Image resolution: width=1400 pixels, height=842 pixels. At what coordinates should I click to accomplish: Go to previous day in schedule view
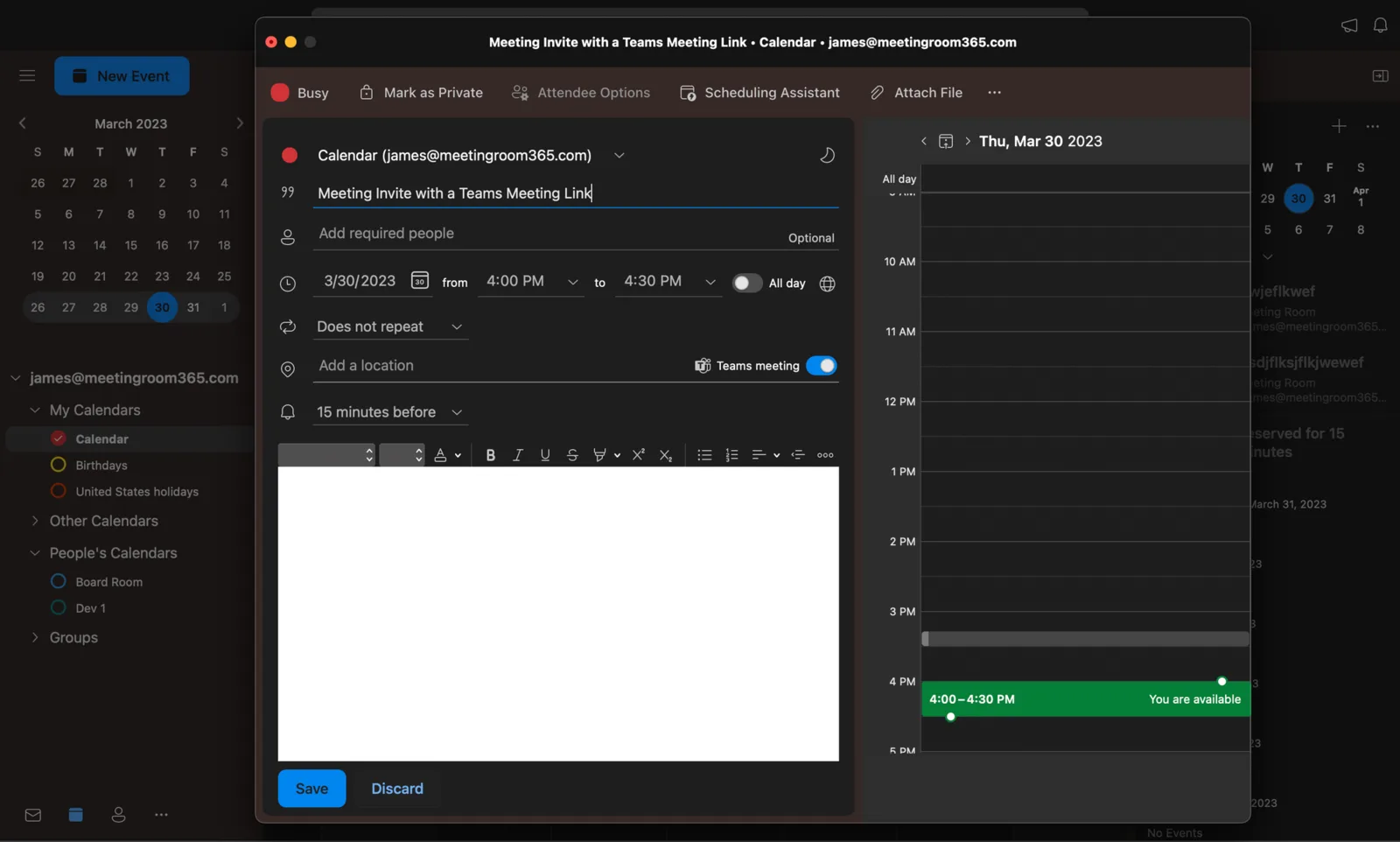[x=924, y=141]
